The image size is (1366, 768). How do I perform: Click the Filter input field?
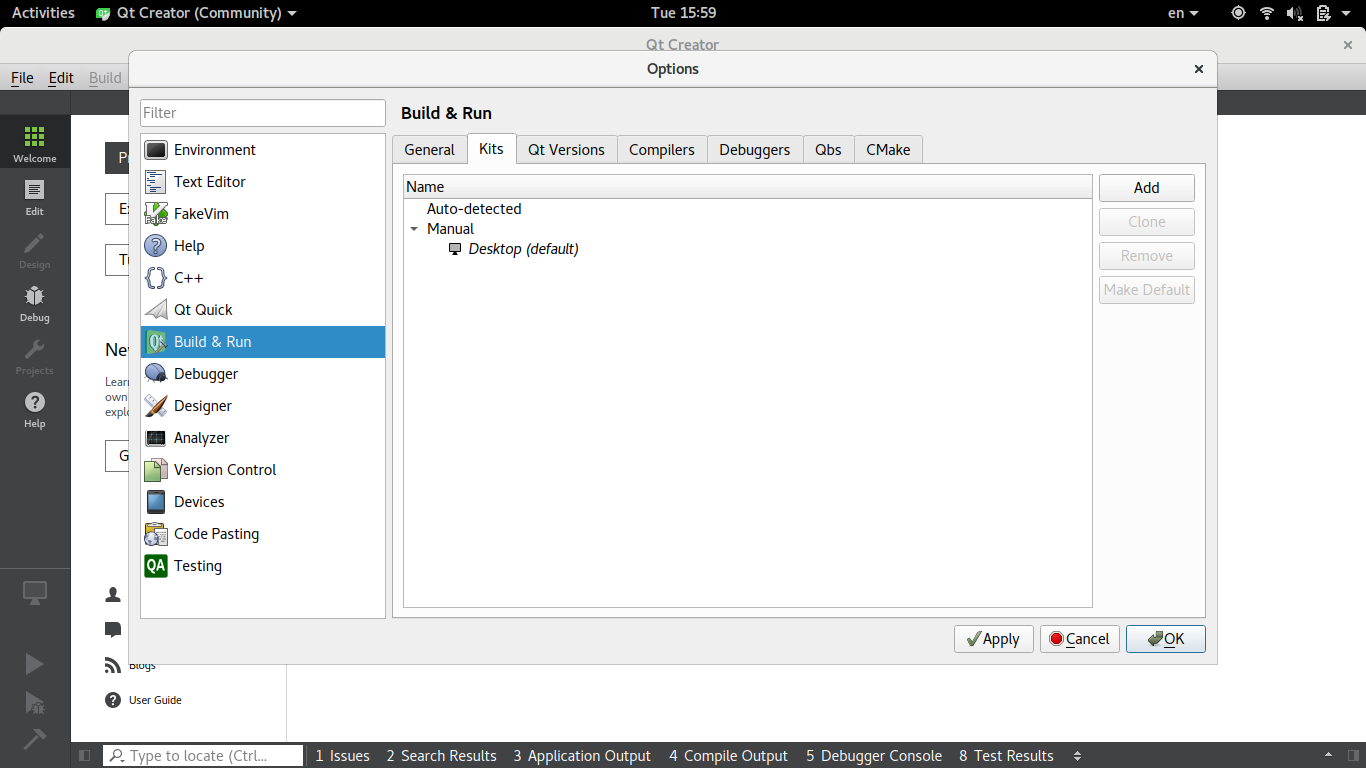pos(262,113)
